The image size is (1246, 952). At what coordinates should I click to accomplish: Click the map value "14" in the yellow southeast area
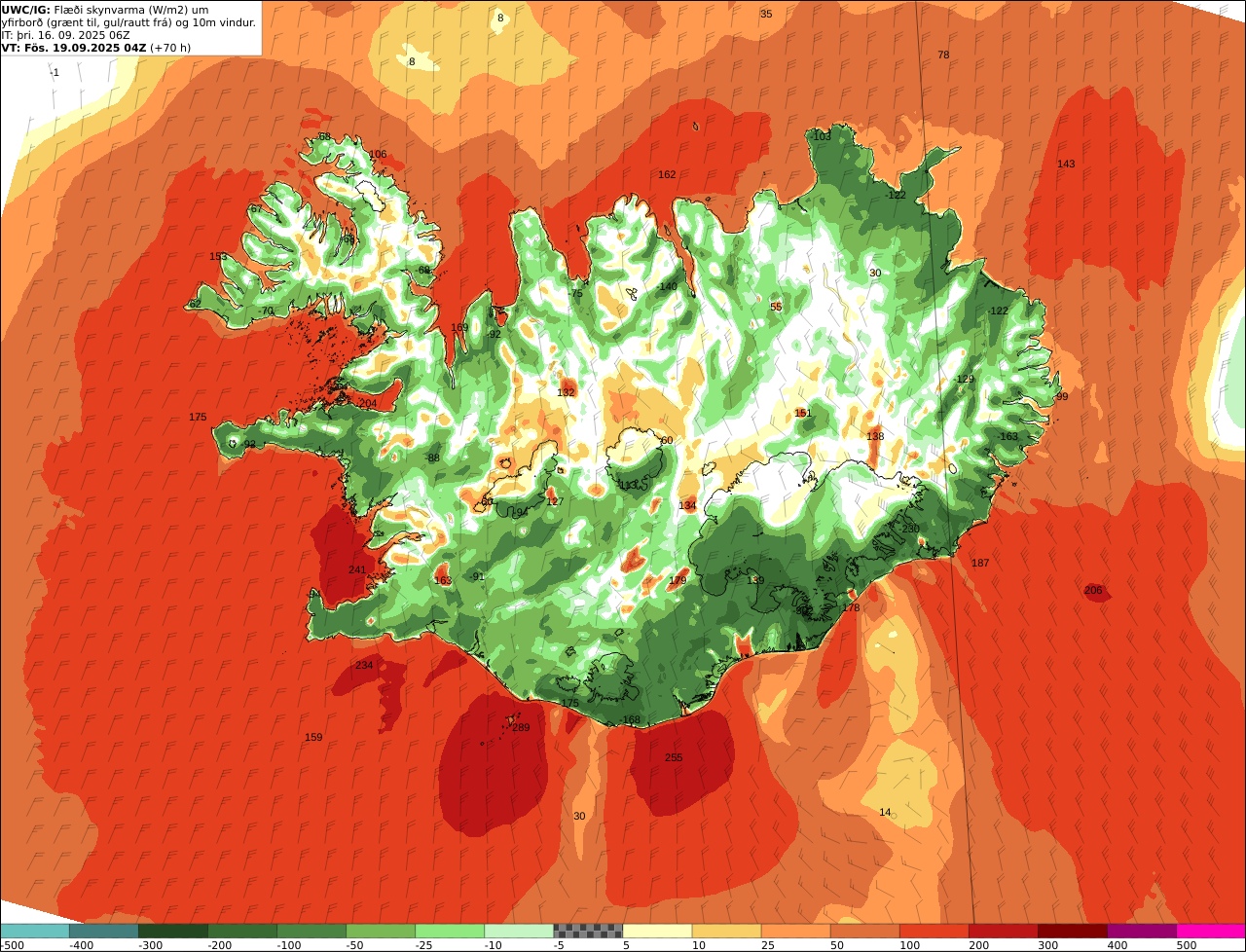885,812
